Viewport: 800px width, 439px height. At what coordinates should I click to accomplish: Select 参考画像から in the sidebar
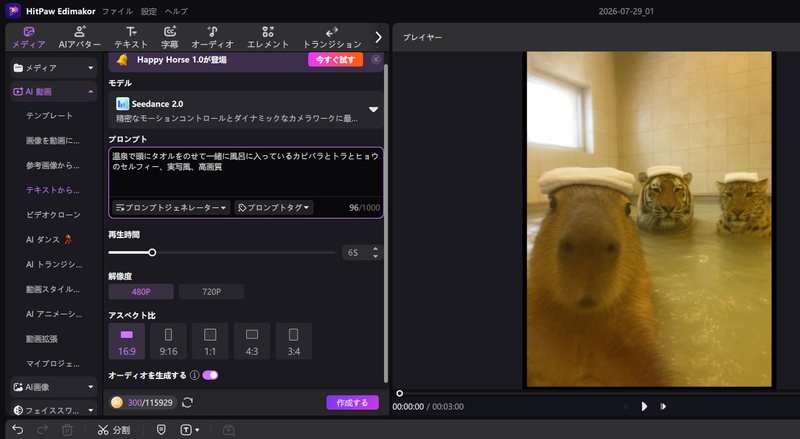click(53, 165)
